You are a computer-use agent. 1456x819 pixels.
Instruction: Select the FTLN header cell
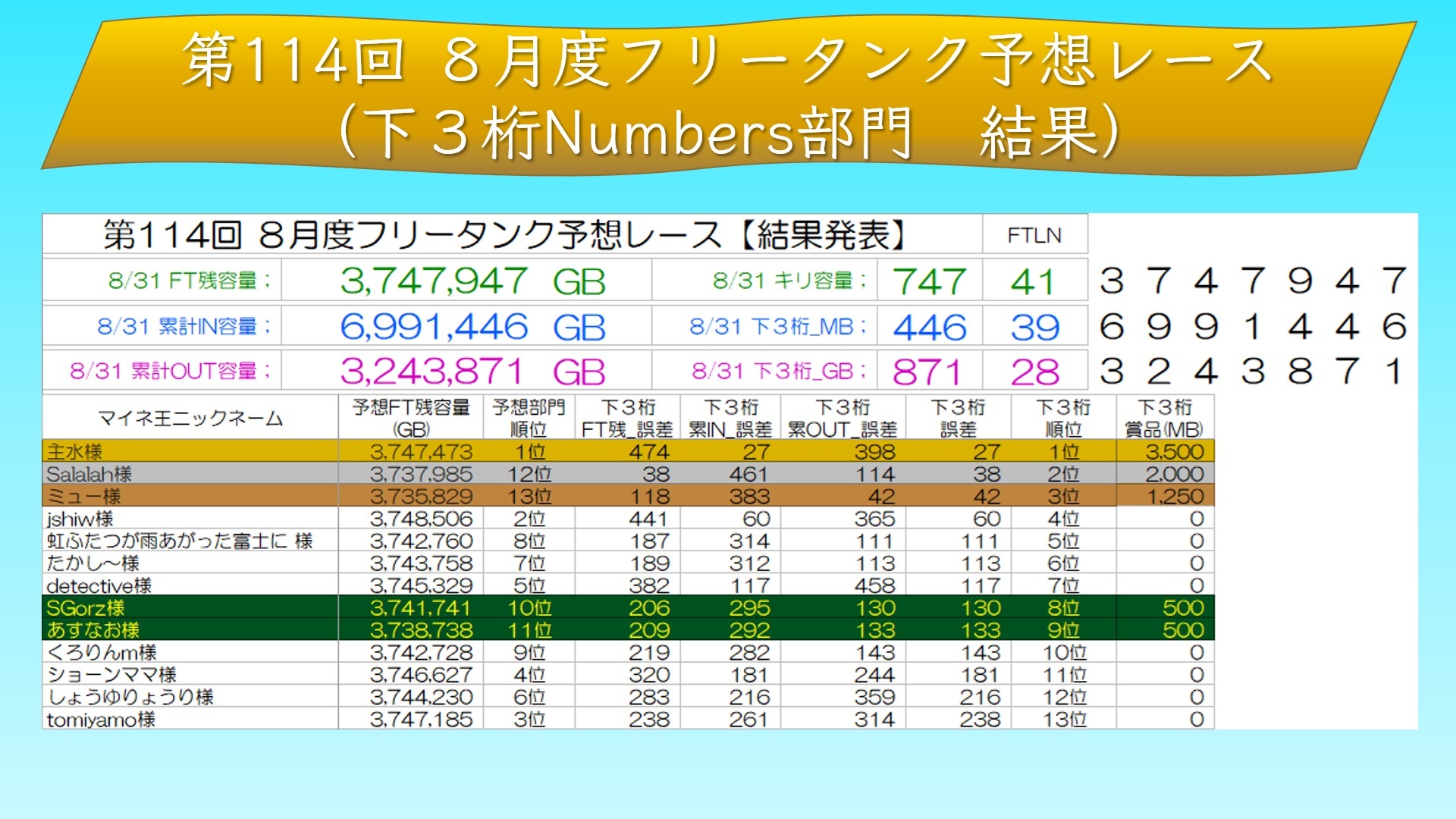(1034, 235)
